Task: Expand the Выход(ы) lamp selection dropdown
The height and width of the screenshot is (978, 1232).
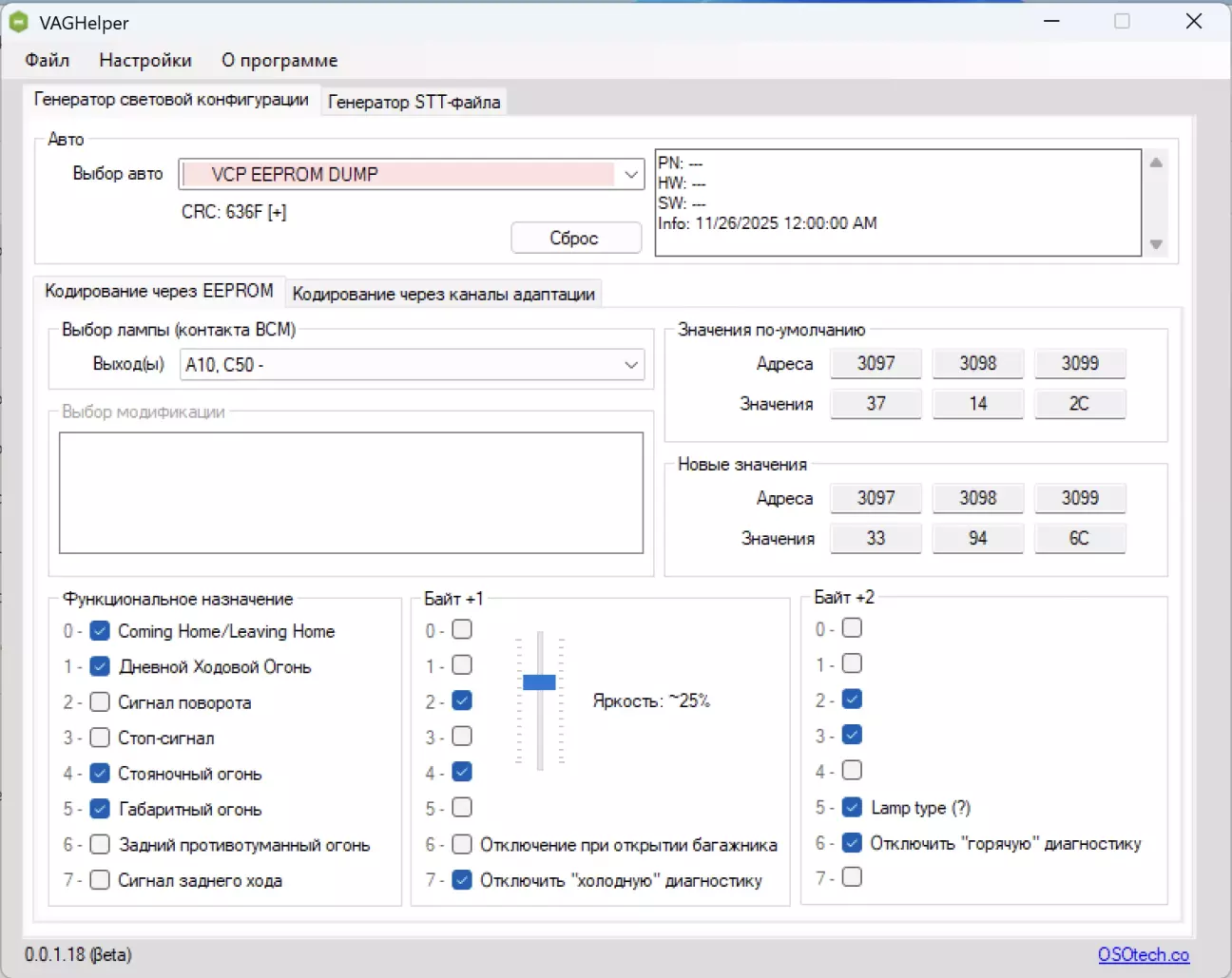Action: point(630,365)
